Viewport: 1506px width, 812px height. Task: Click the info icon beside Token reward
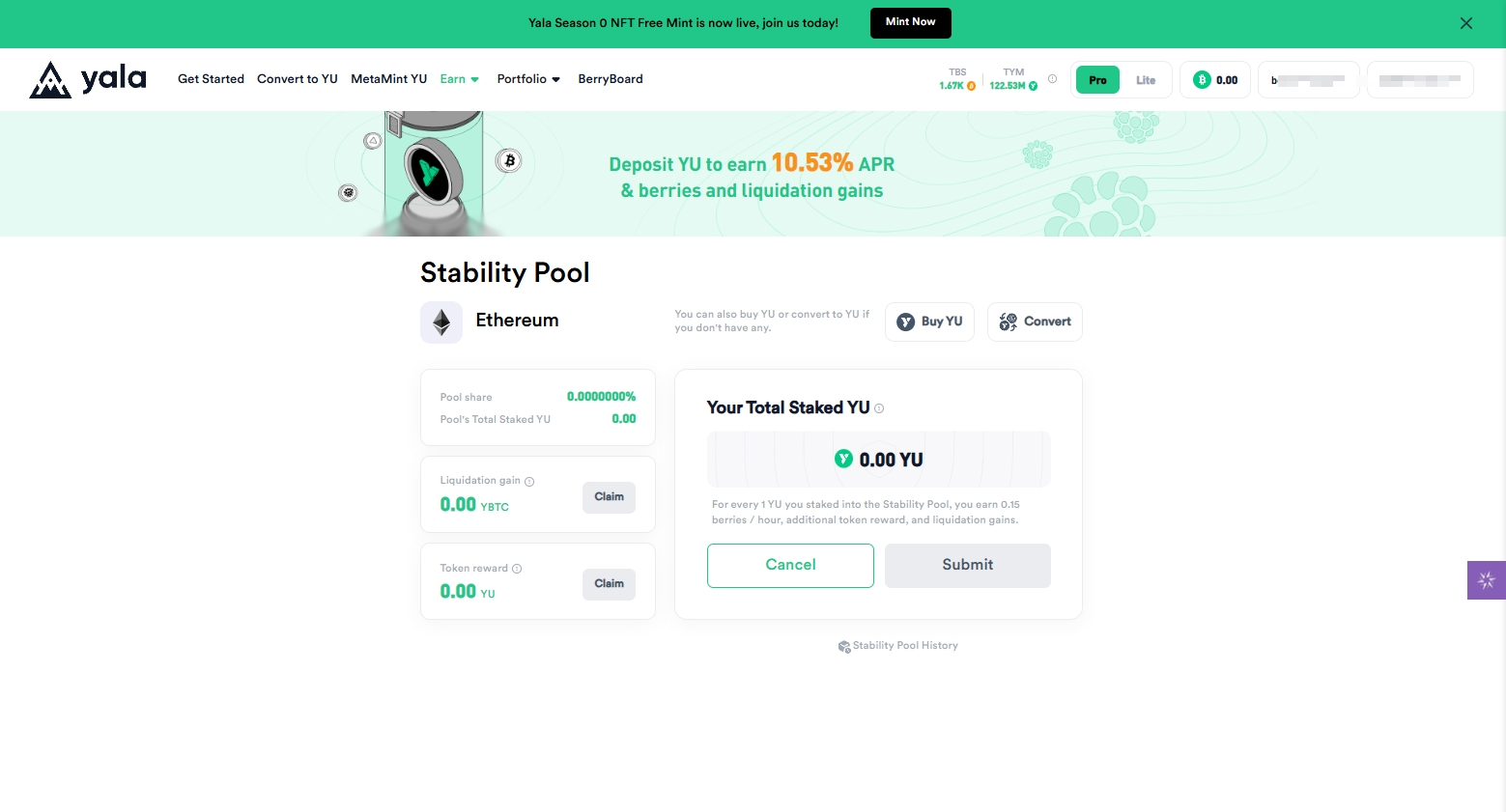[x=517, y=569]
